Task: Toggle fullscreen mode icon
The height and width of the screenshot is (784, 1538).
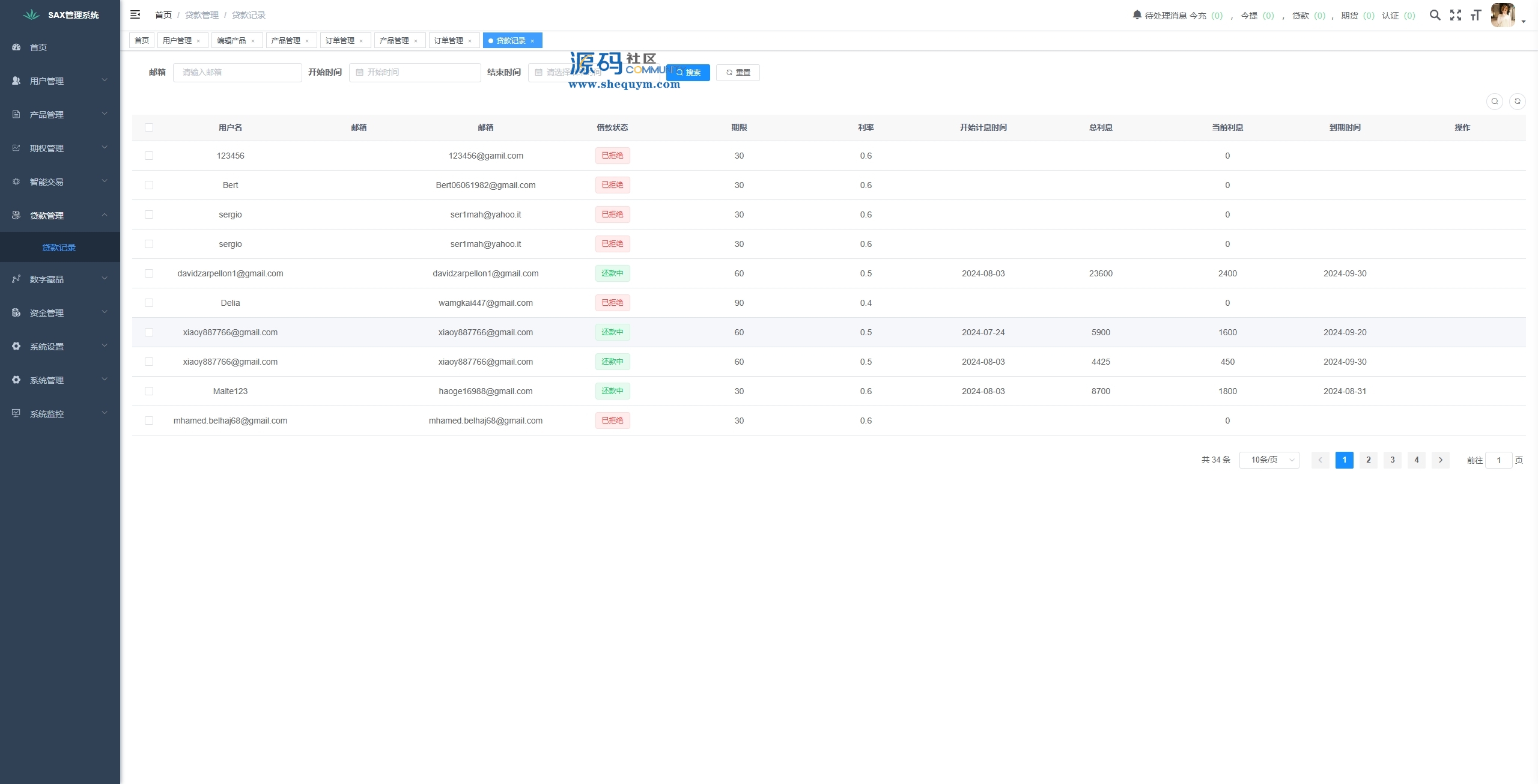Action: coord(1455,15)
